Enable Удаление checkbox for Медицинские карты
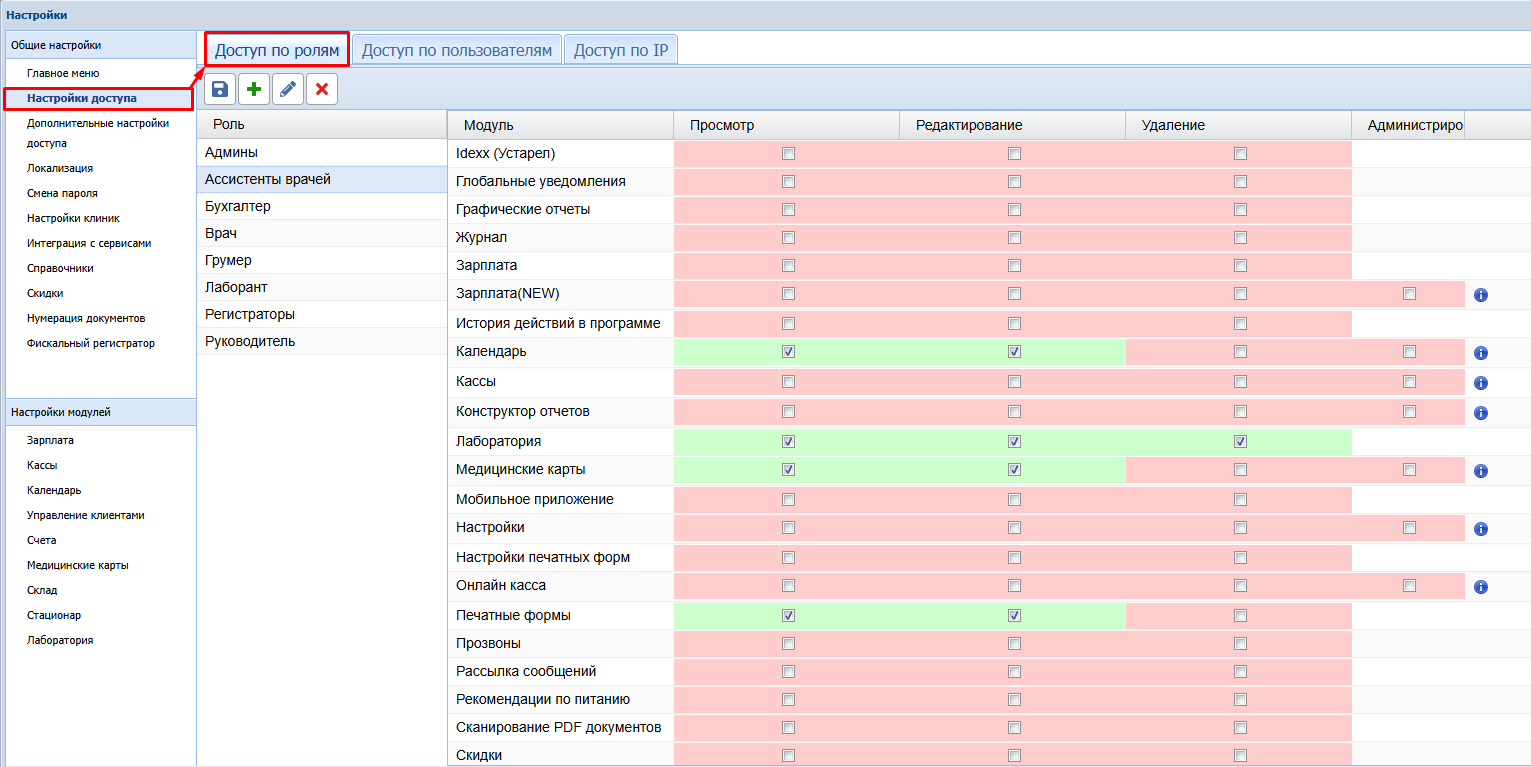Image resolution: width=1531 pixels, height=767 pixels. pos(1240,470)
